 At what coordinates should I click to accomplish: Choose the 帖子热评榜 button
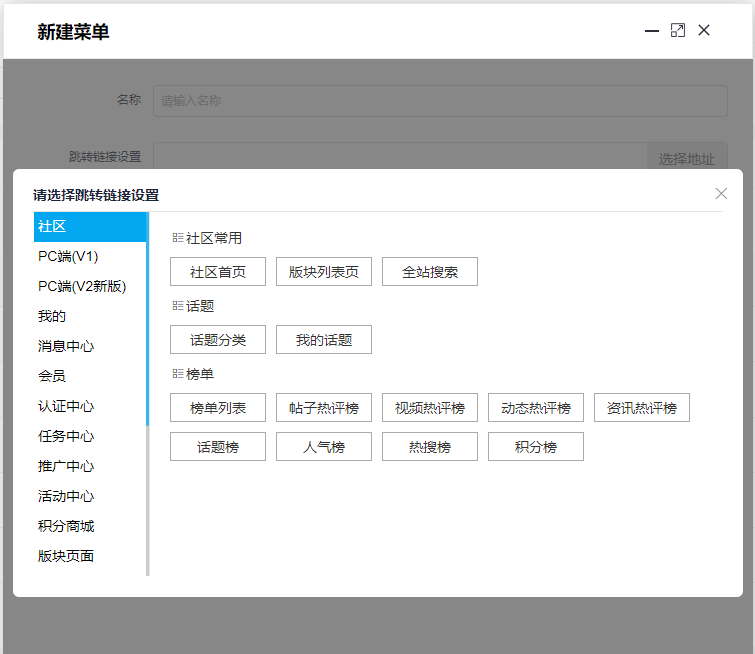[324, 407]
